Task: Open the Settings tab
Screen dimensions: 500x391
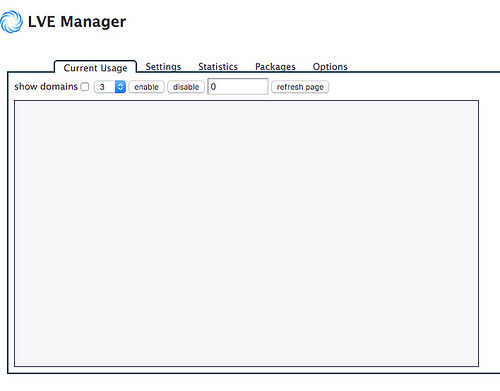Action: (163, 67)
